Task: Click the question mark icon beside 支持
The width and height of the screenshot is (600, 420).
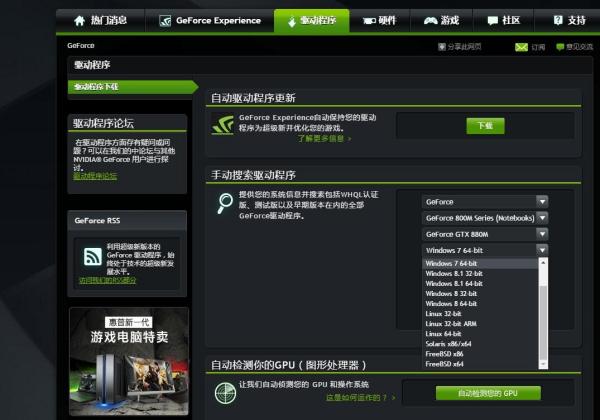Action: [x=558, y=20]
